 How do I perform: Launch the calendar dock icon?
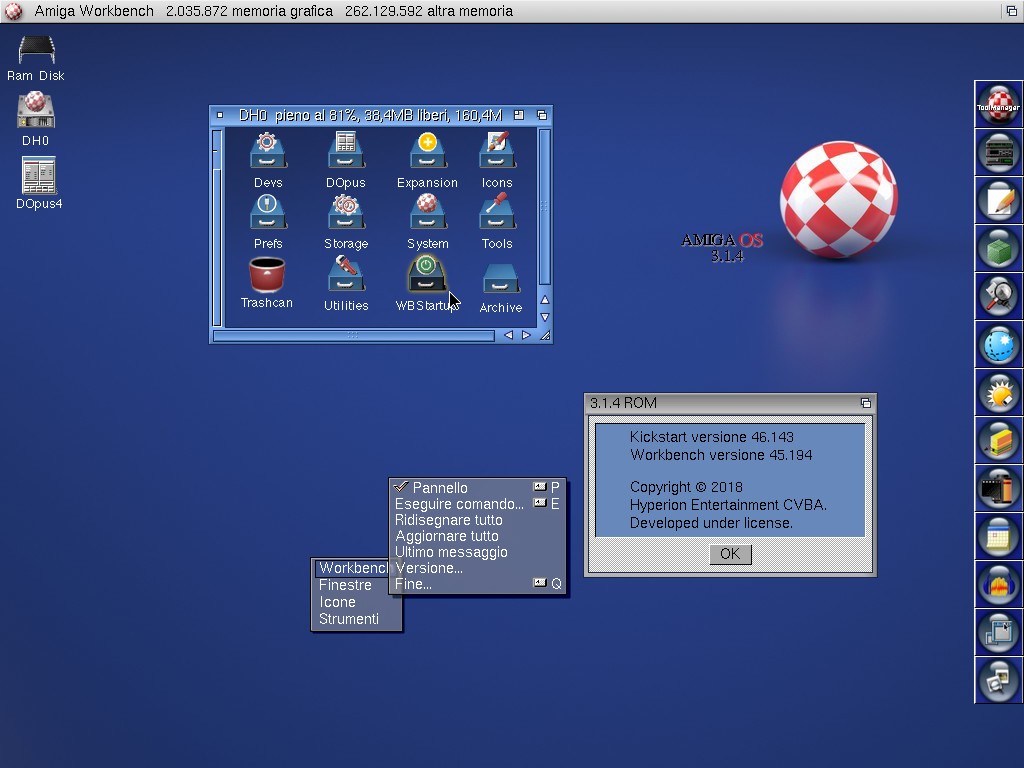[999, 536]
